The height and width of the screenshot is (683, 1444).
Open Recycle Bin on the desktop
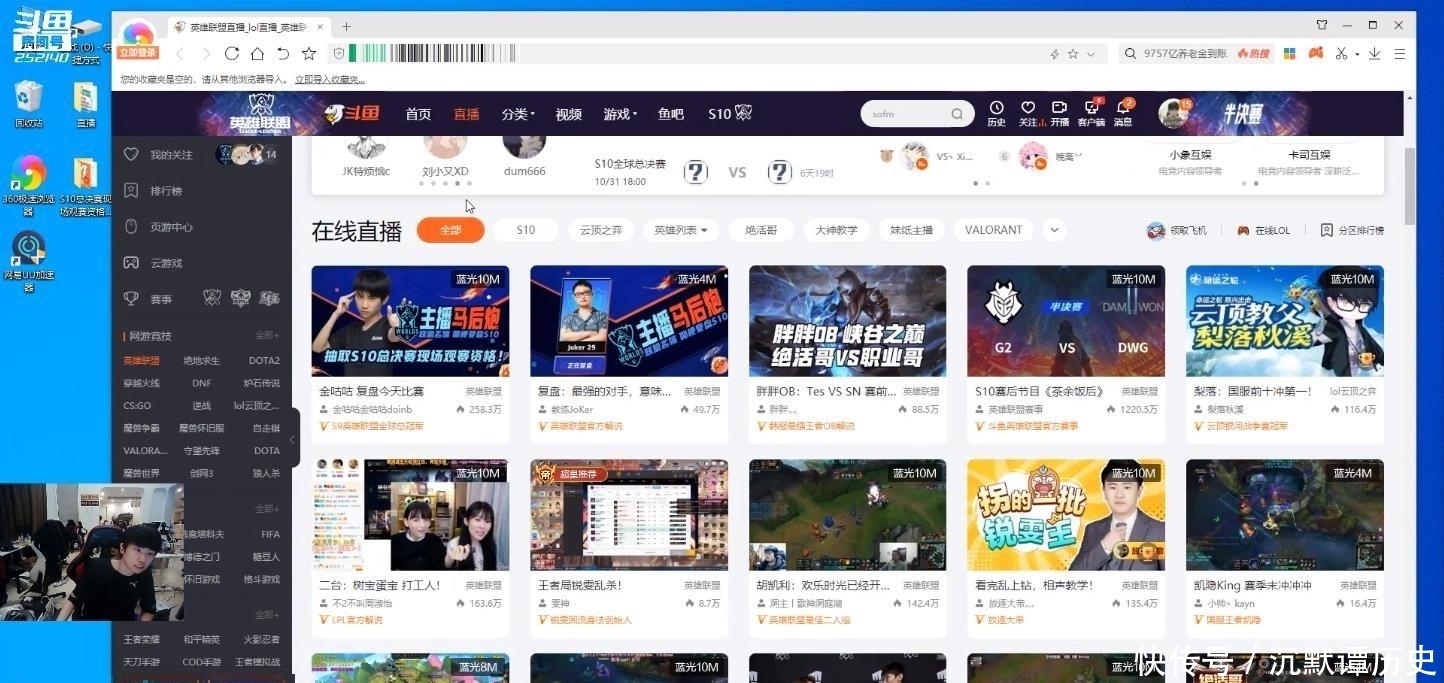tap(28, 104)
